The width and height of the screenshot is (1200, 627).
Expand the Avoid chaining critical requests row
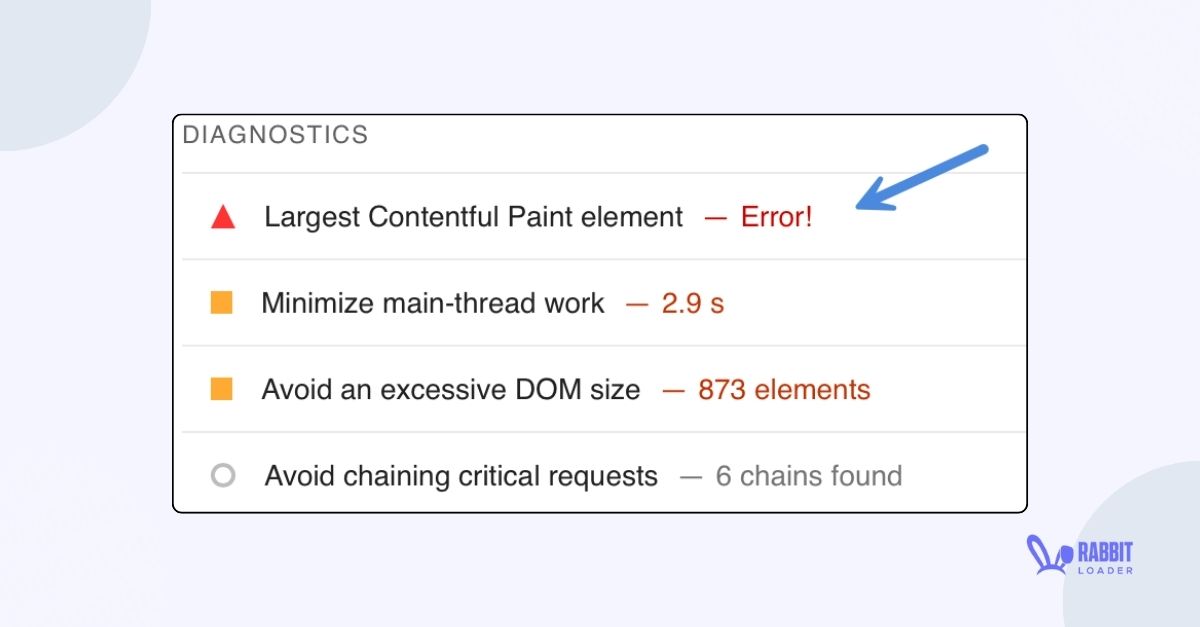pos(459,475)
